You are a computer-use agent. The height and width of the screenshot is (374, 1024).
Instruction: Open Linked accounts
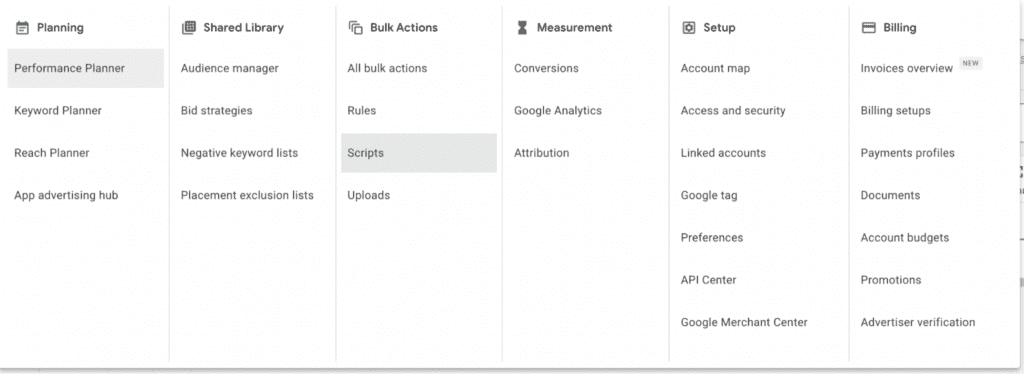(723, 153)
